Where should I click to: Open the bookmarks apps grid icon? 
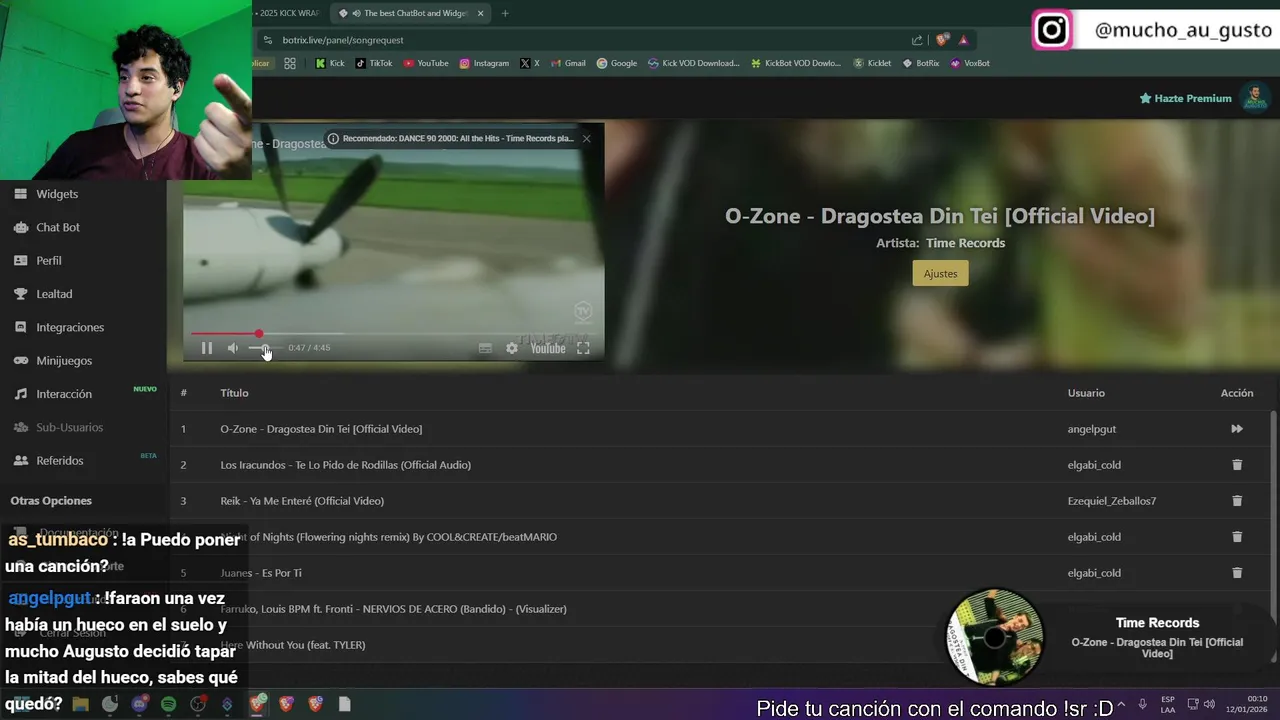(290, 63)
